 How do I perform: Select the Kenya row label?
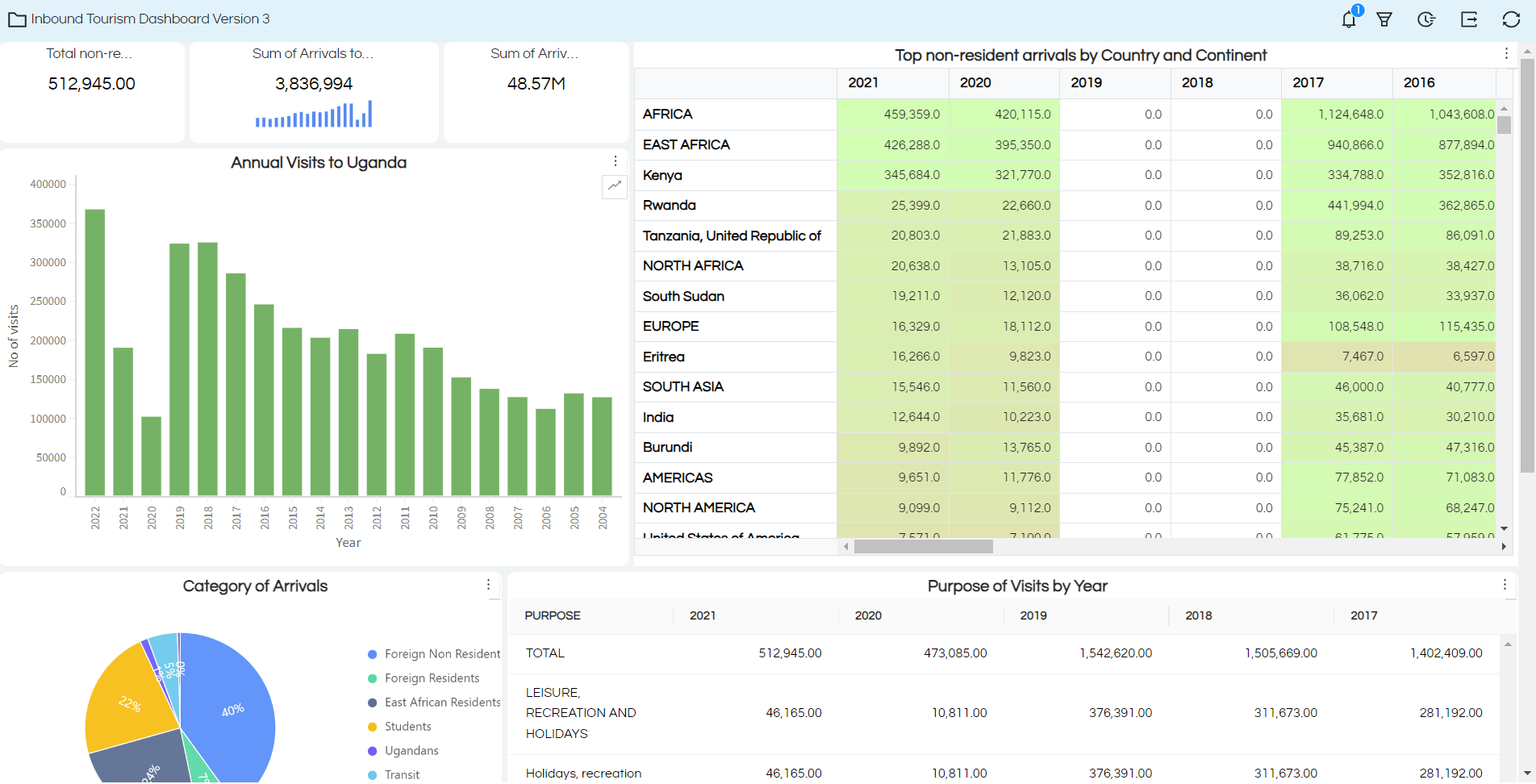coord(662,175)
